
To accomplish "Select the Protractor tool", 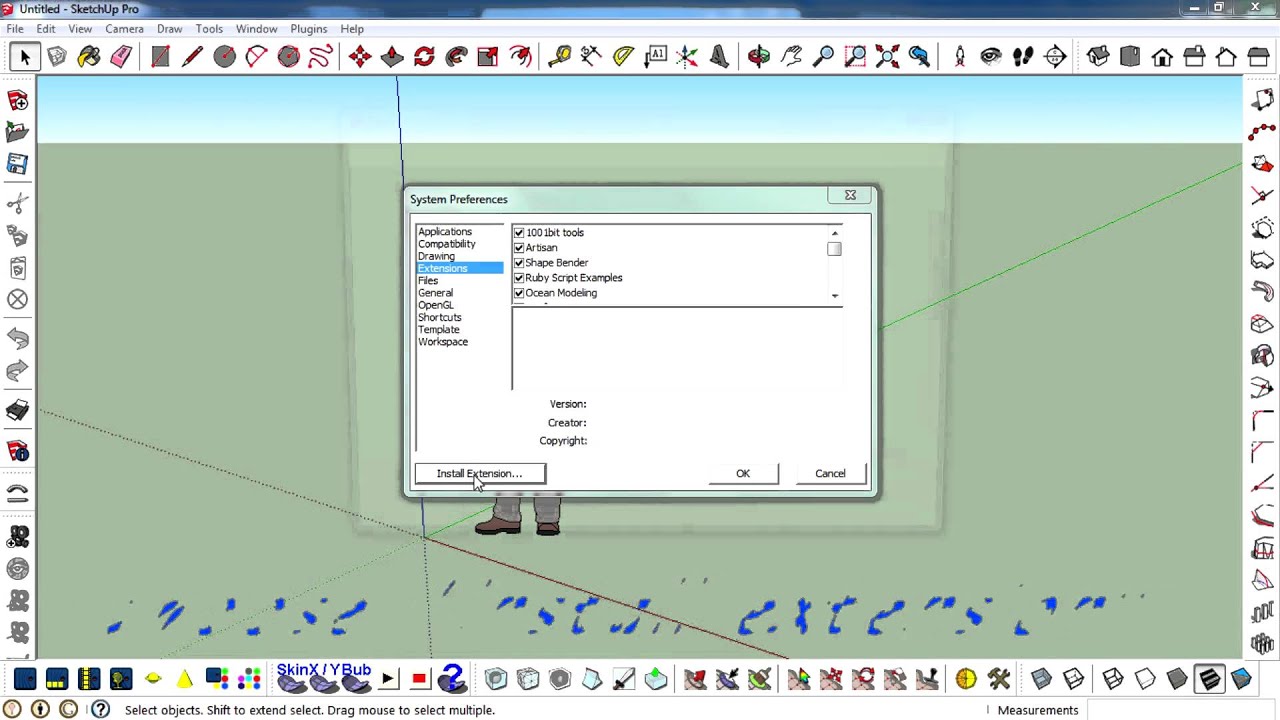I will (x=623, y=57).
